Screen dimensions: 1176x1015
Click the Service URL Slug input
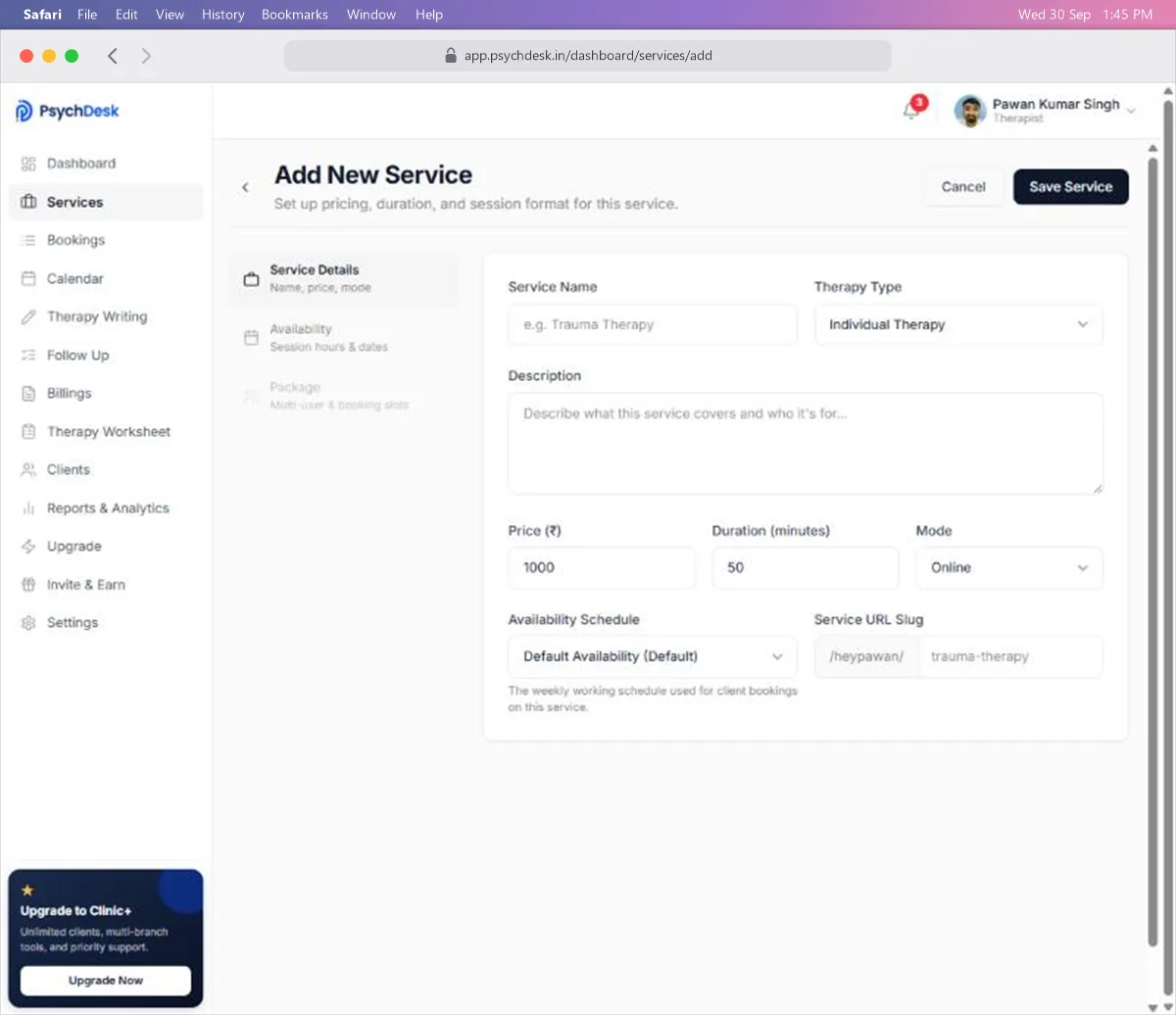(1010, 656)
